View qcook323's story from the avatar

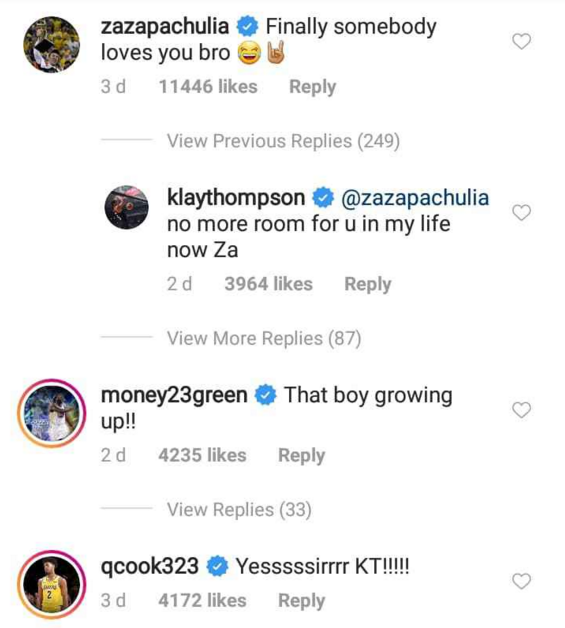tap(52, 585)
